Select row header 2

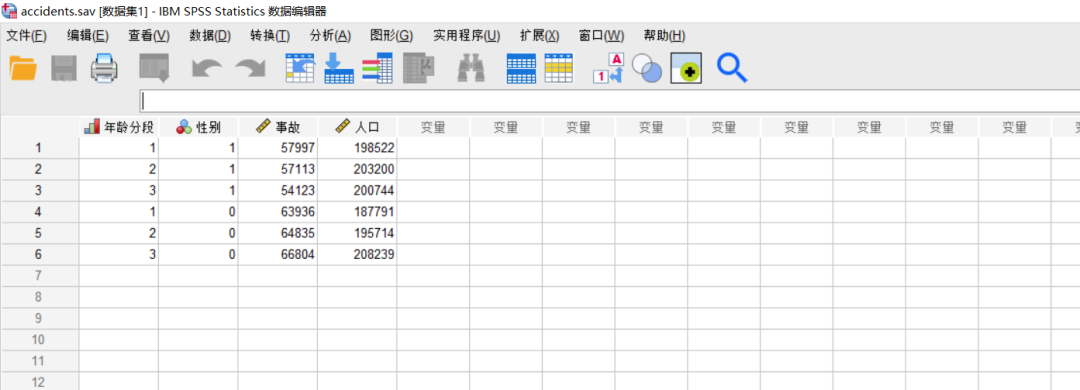coord(39,169)
